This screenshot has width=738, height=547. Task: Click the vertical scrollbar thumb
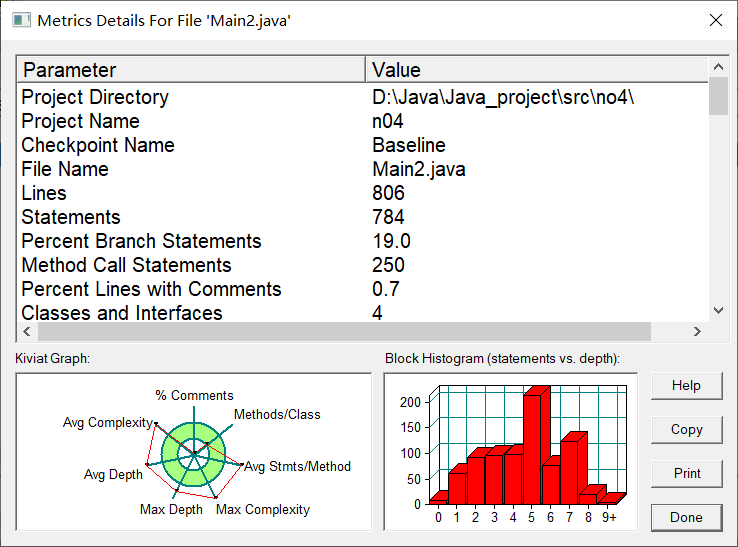tap(718, 96)
